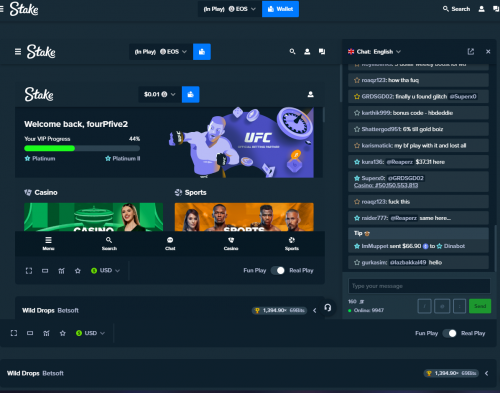The height and width of the screenshot is (393, 500).
Task: Open live stats chart icon in the middle game toolbar
Action: (61, 271)
